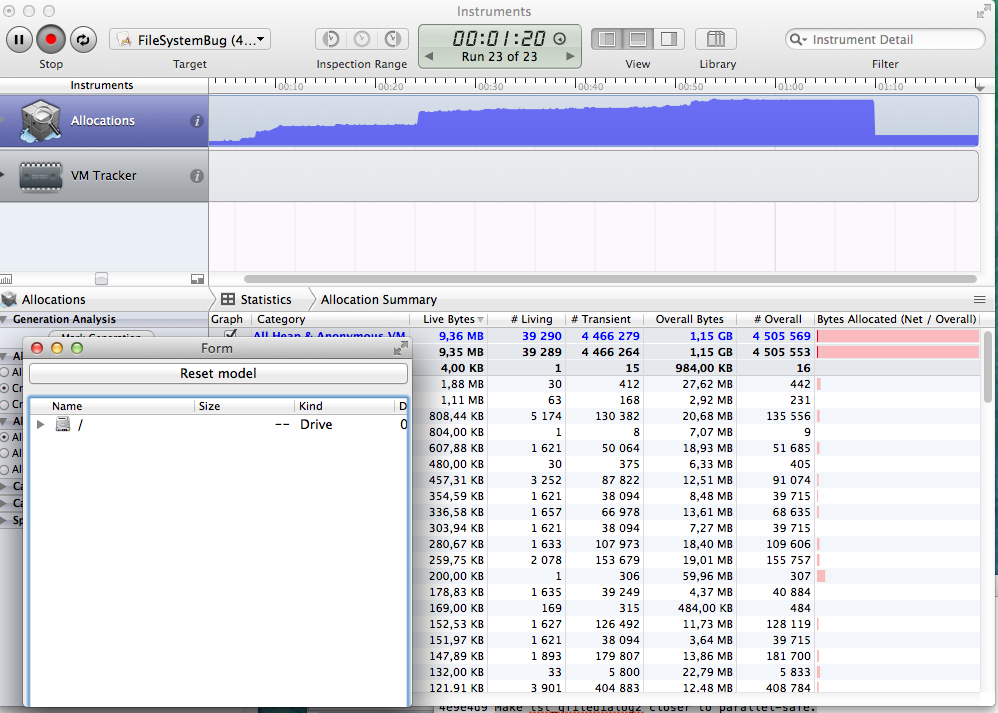The width and height of the screenshot is (998, 713).
Task: Sort the table by Live Bytes column
Action: coord(449,320)
